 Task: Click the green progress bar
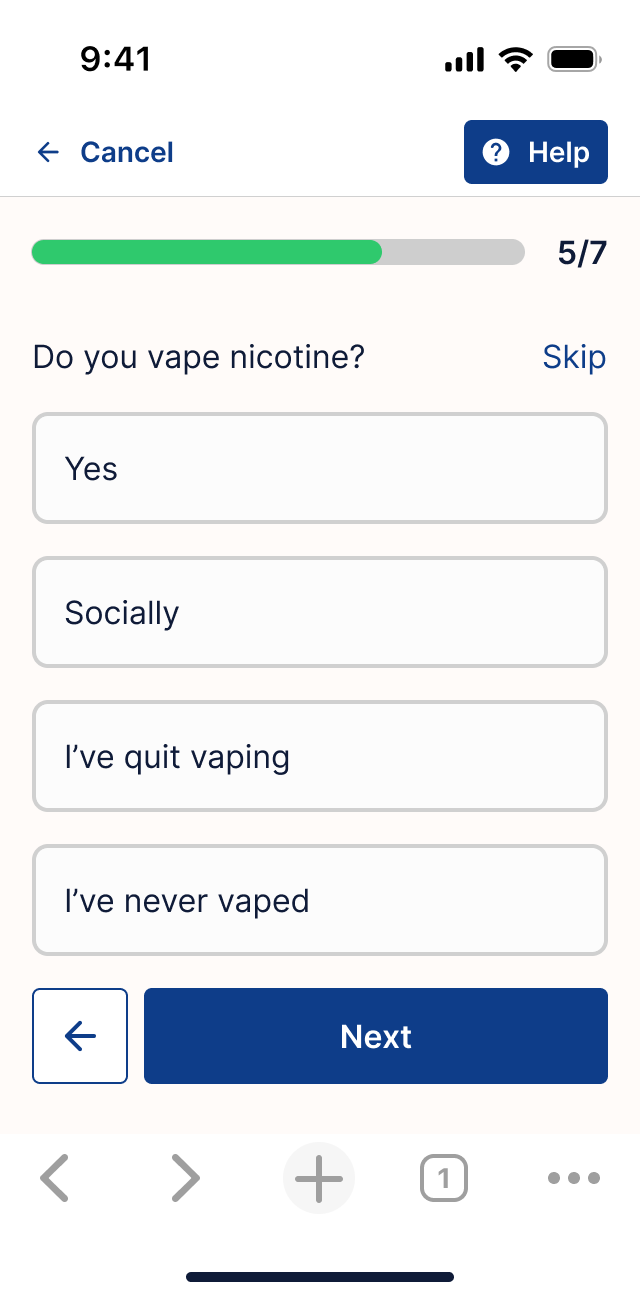(x=207, y=252)
